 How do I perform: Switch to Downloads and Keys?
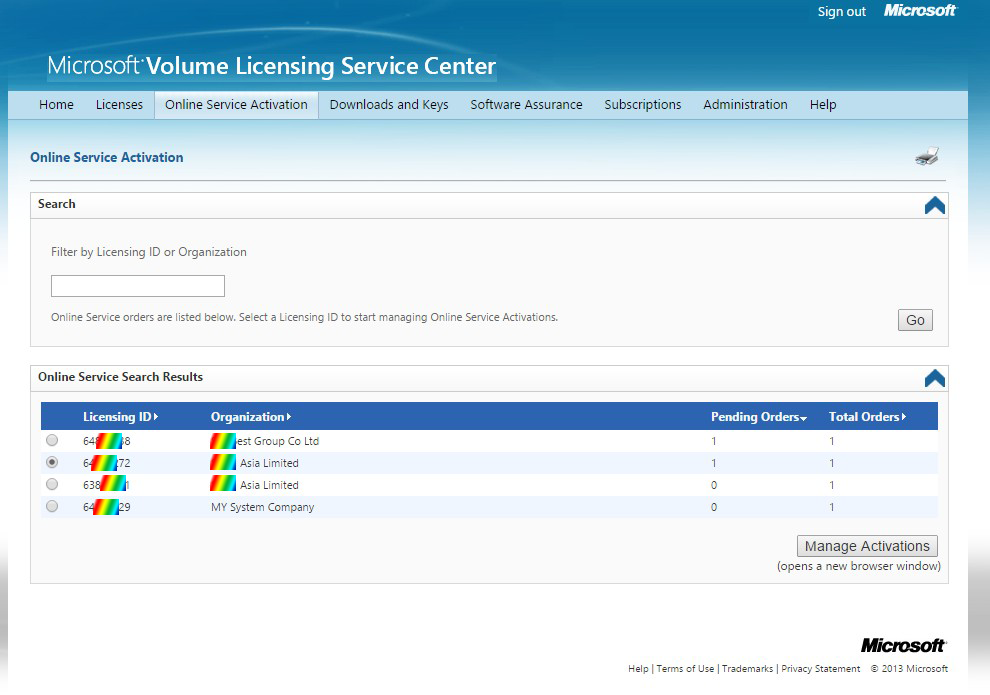click(x=389, y=105)
